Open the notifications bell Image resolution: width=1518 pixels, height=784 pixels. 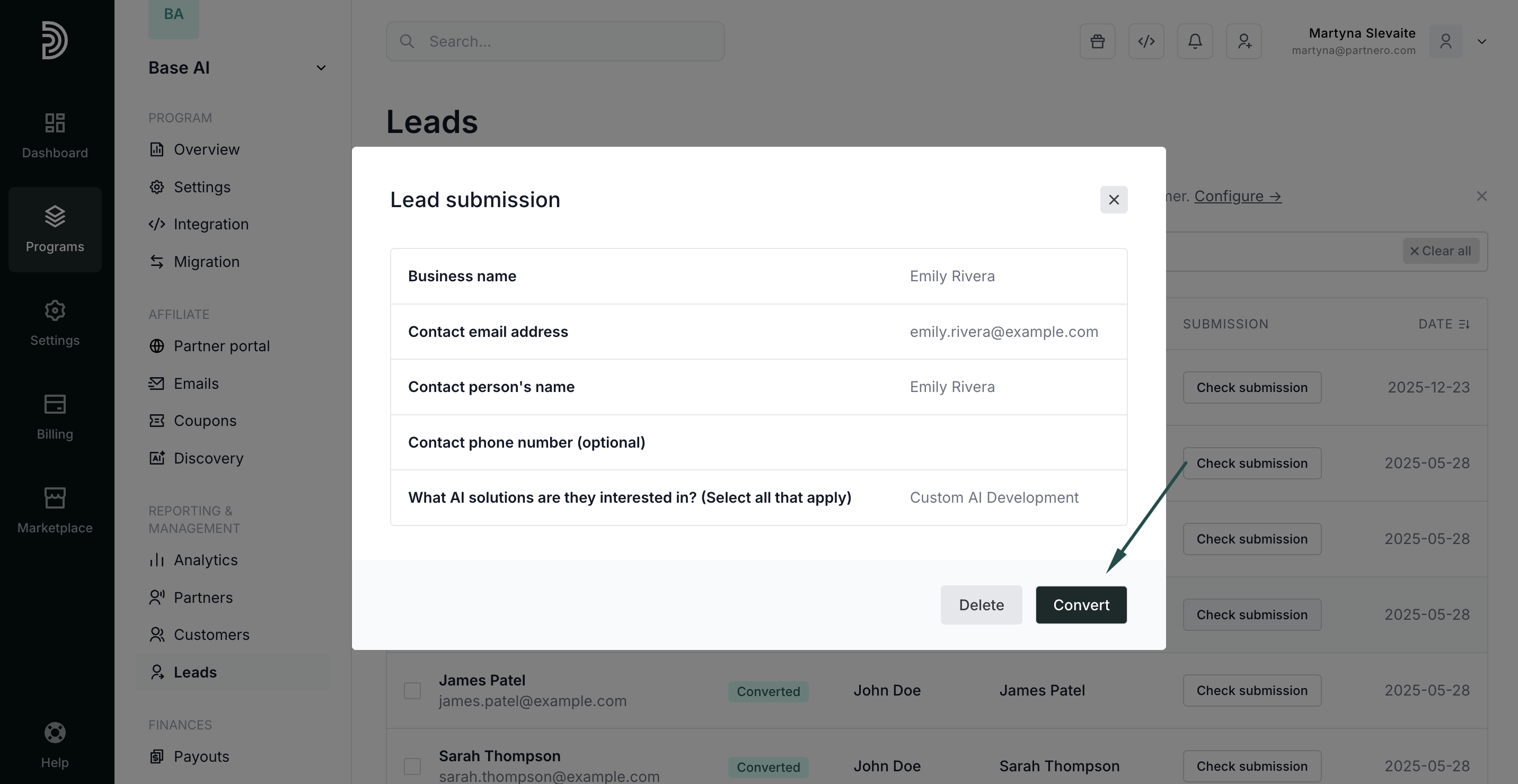tap(1195, 41)
